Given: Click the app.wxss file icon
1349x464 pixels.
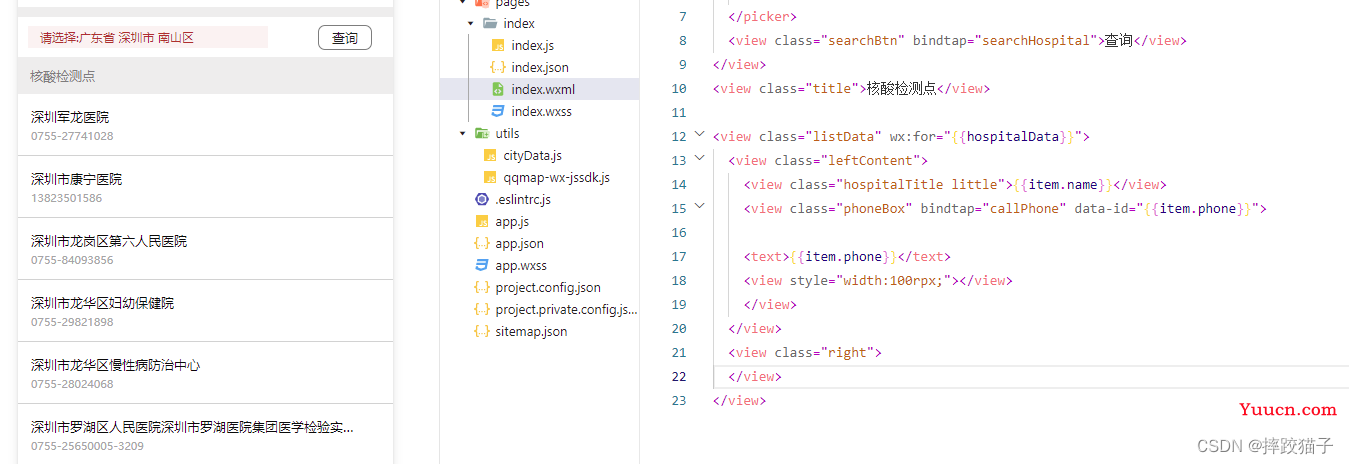Looking at the screenshot, I should coord(482,265).
